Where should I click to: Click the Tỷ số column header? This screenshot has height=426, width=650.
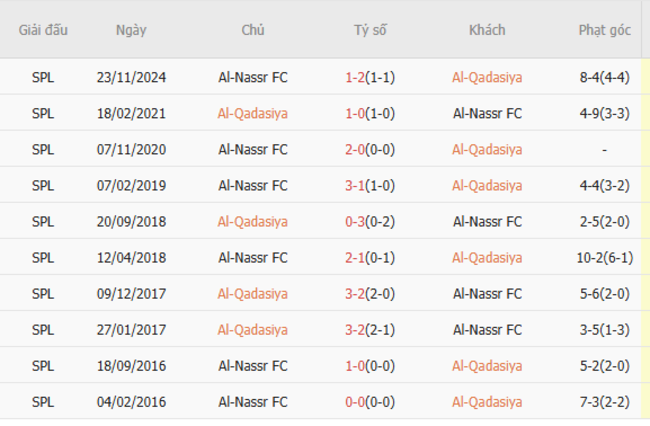[370, 30]
